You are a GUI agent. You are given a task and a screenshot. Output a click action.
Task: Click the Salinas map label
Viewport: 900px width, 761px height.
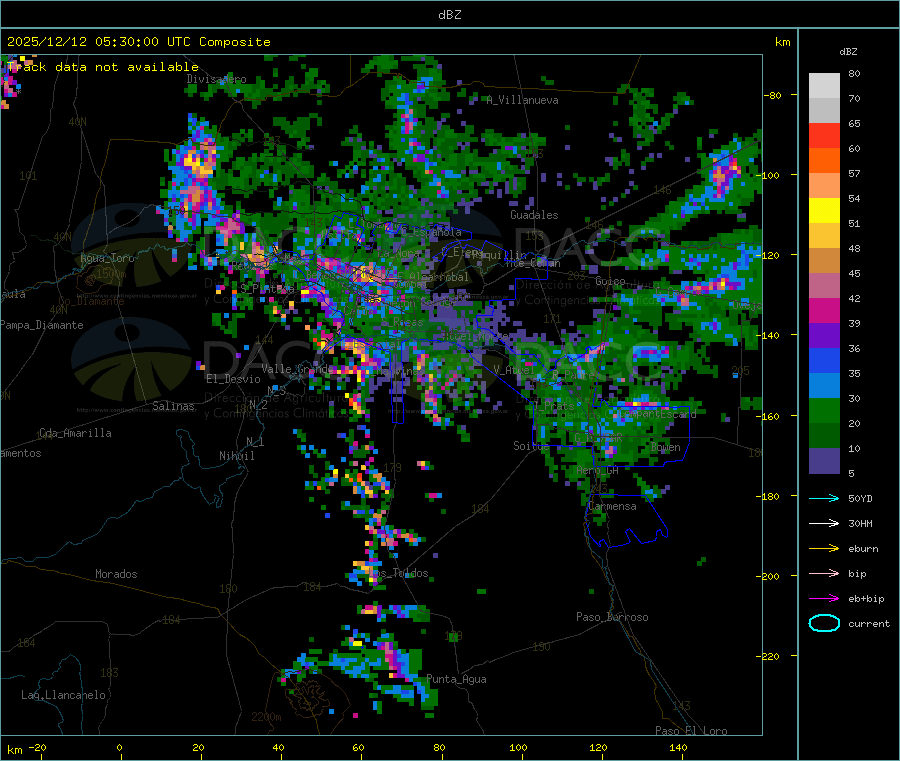pyautogui.click(x=173, y=406)
